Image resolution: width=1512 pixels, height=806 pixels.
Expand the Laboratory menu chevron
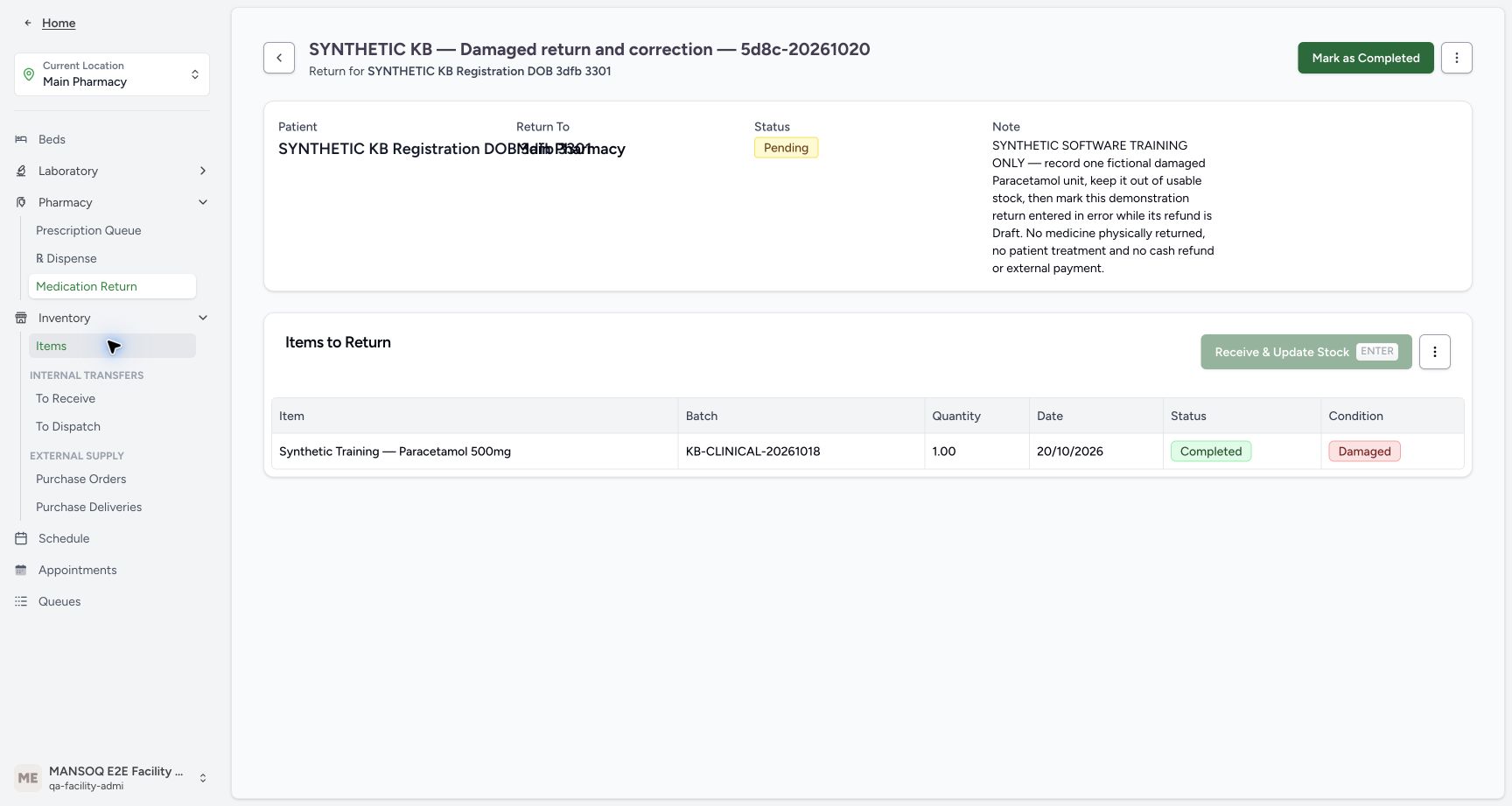click(x=203, y=171)
